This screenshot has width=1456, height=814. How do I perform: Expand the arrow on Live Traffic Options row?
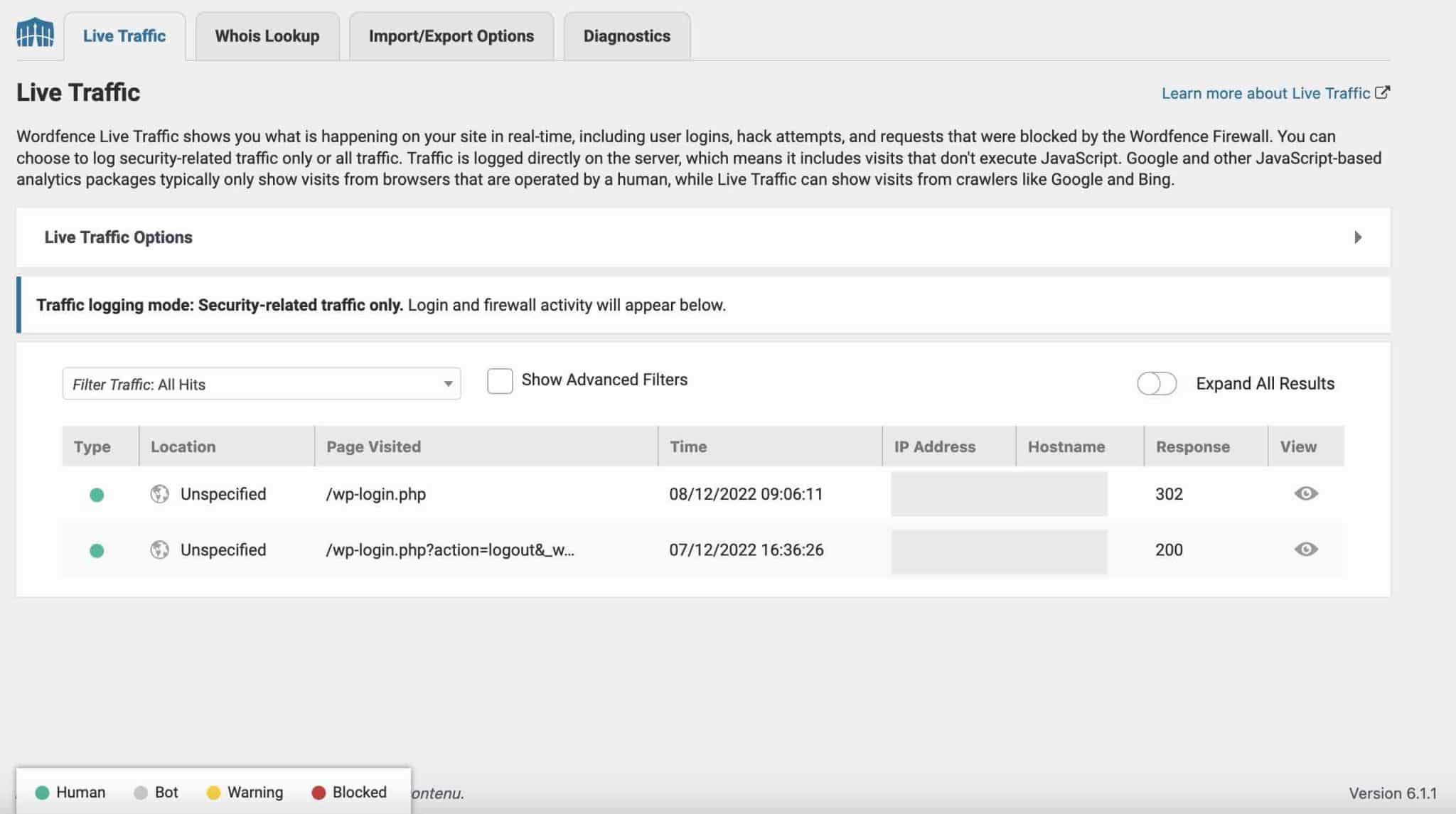[1358, 237]
